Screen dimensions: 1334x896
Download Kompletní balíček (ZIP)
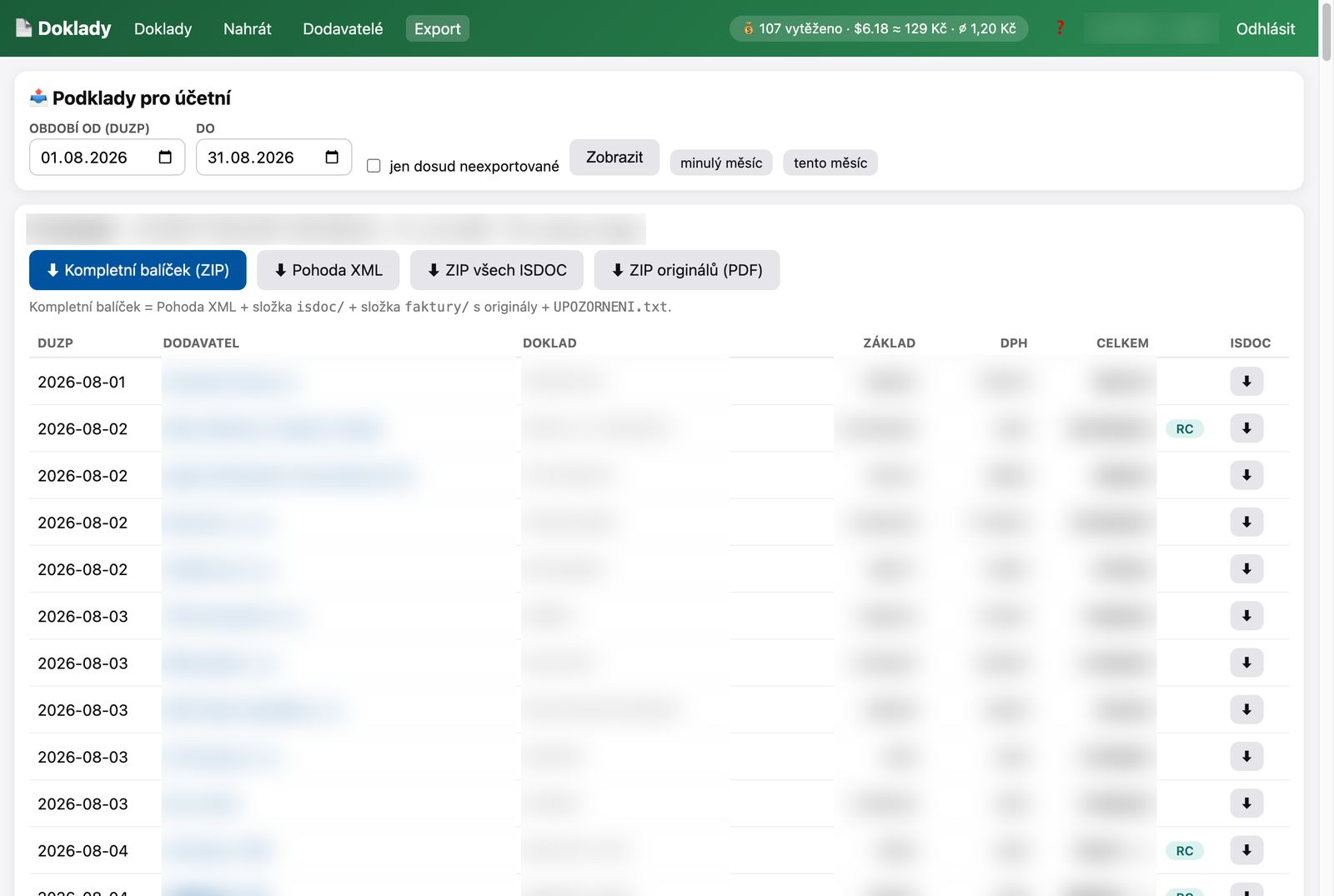[x=138, y=270]
